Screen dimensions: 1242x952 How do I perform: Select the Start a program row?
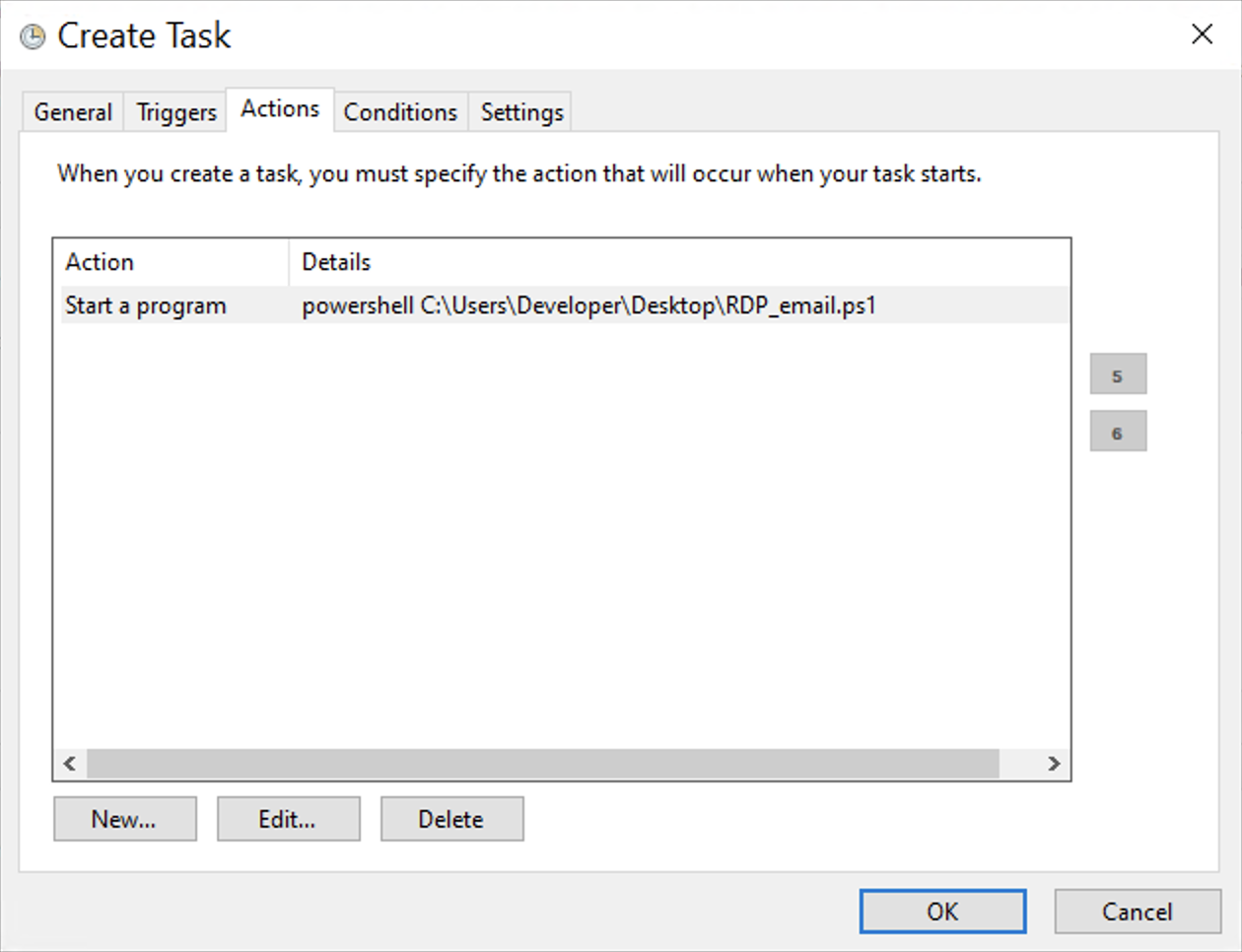click(394, 306)
